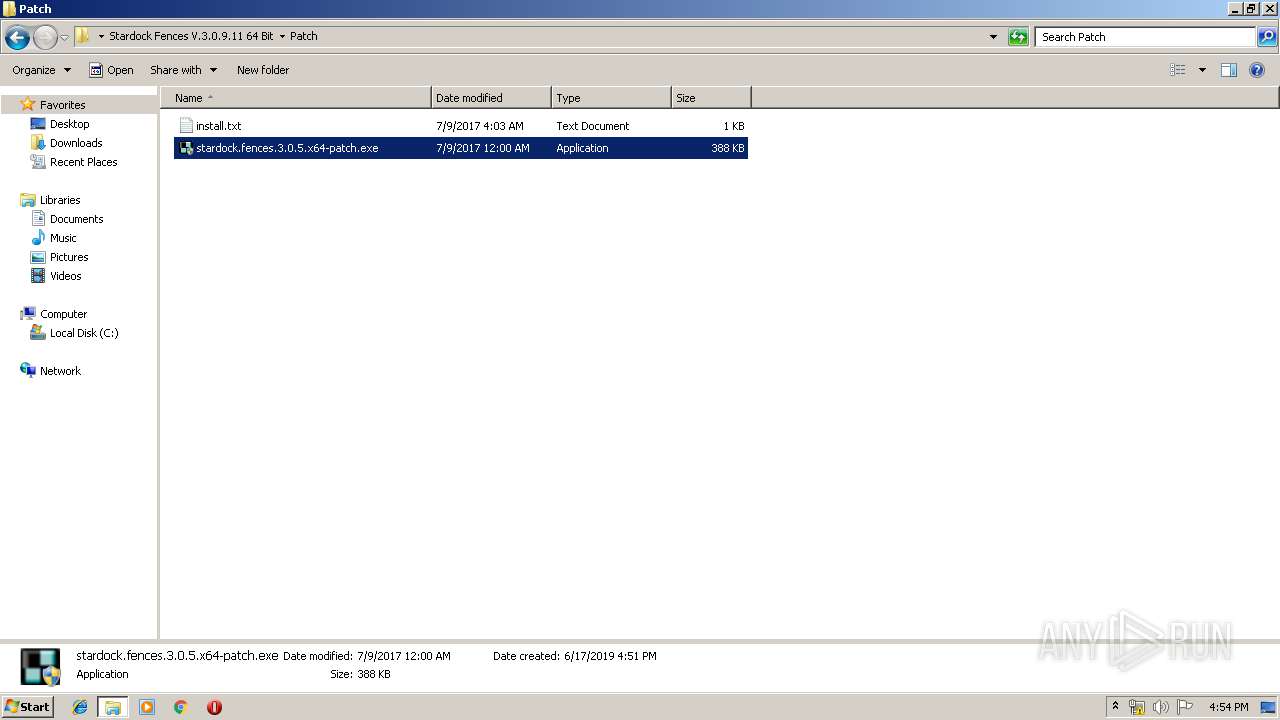
Task: Click the large patch icon in details pane
Action: [x=41, y=666]
